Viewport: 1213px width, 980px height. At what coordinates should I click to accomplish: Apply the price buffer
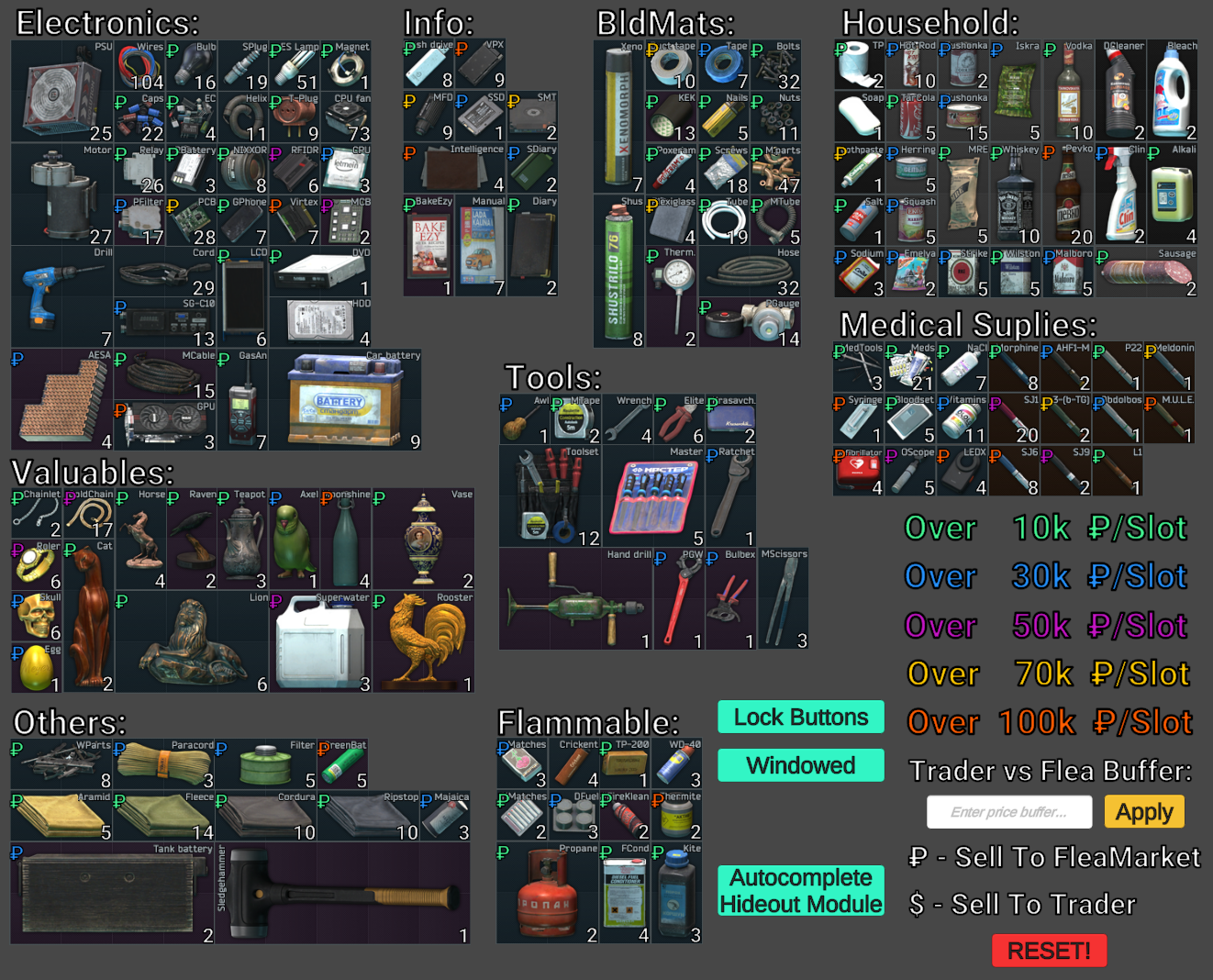coord(1145,812)
